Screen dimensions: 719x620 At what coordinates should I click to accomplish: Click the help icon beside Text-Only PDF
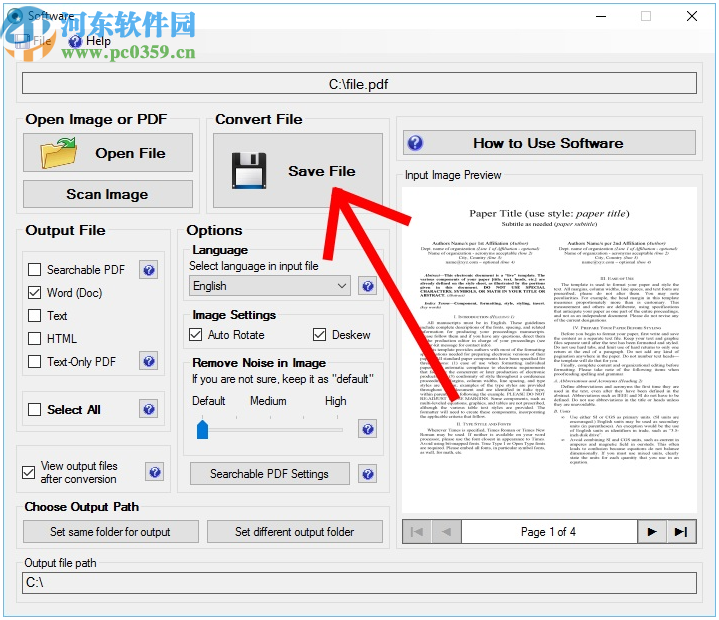(x=149, y=361)
